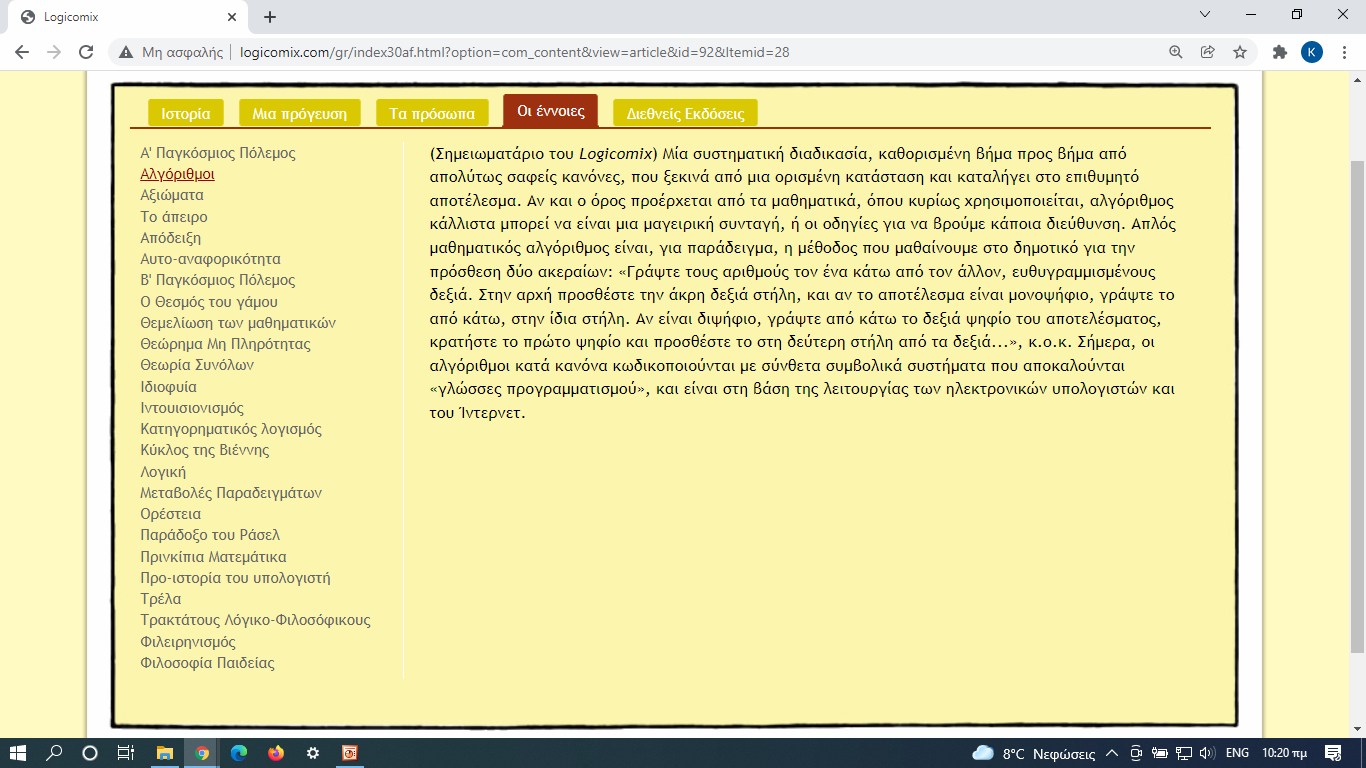Viewport: 1366px width, 768px height.
Task: Show the not-secure site warning
Action: pyautogui.click(x=170, y=52)
